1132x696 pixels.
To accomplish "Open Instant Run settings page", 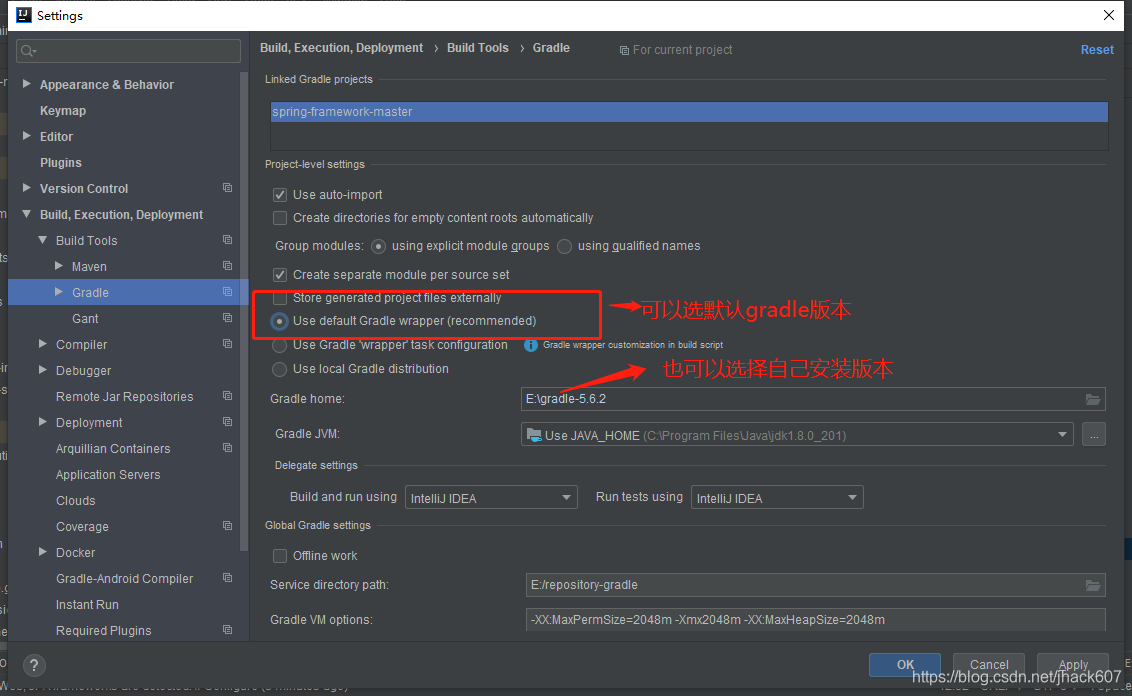I will (87, 604).
